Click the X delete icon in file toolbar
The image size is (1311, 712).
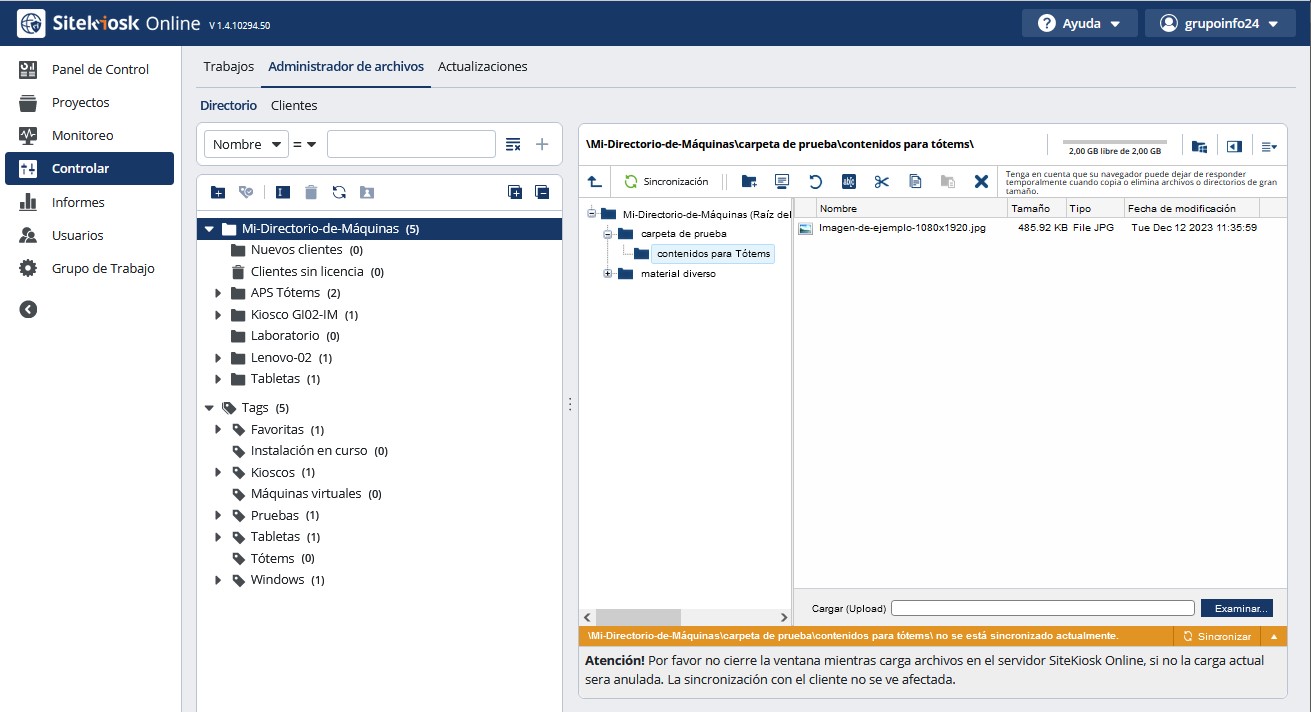[981, 181]
